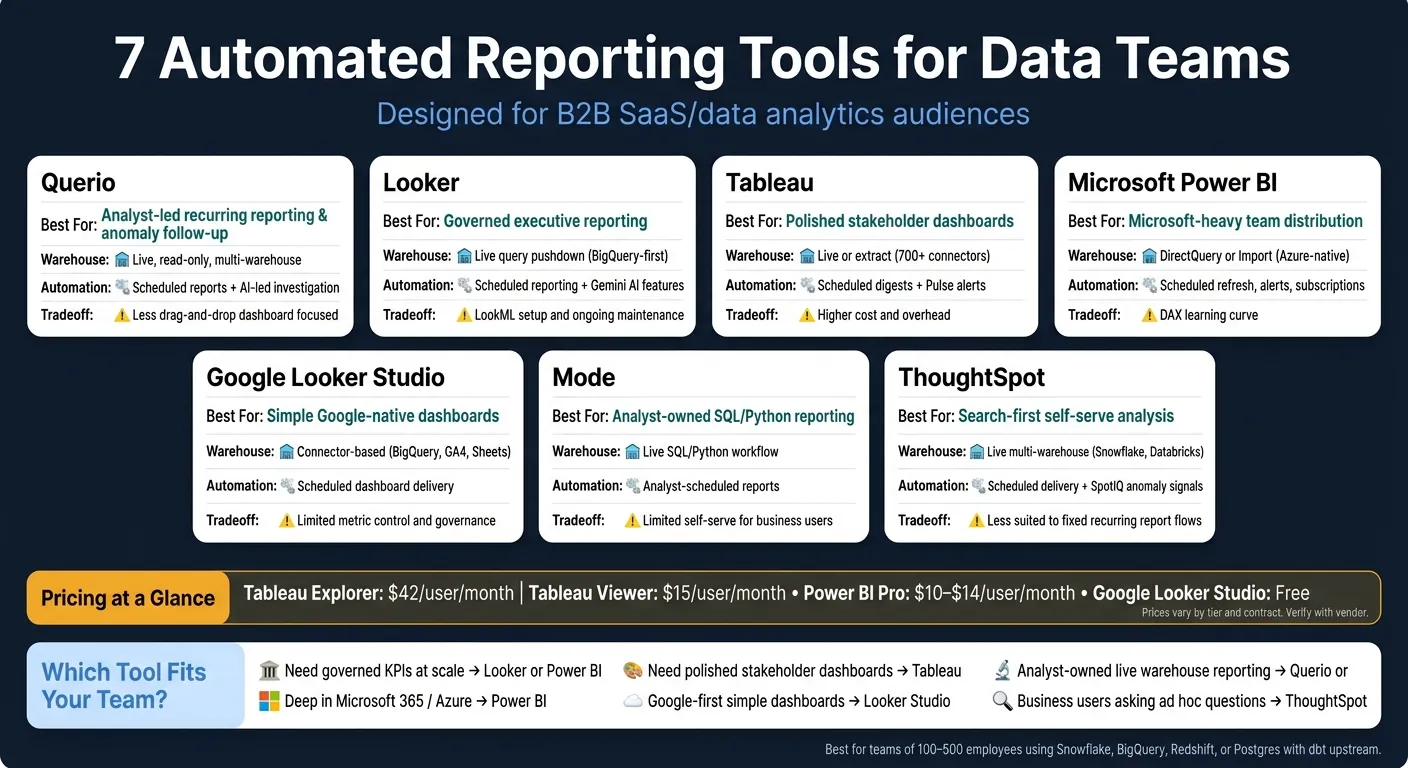Select the "Designed for B2B SaaS/data analytics audiences" subtitle

coord(703,113)
